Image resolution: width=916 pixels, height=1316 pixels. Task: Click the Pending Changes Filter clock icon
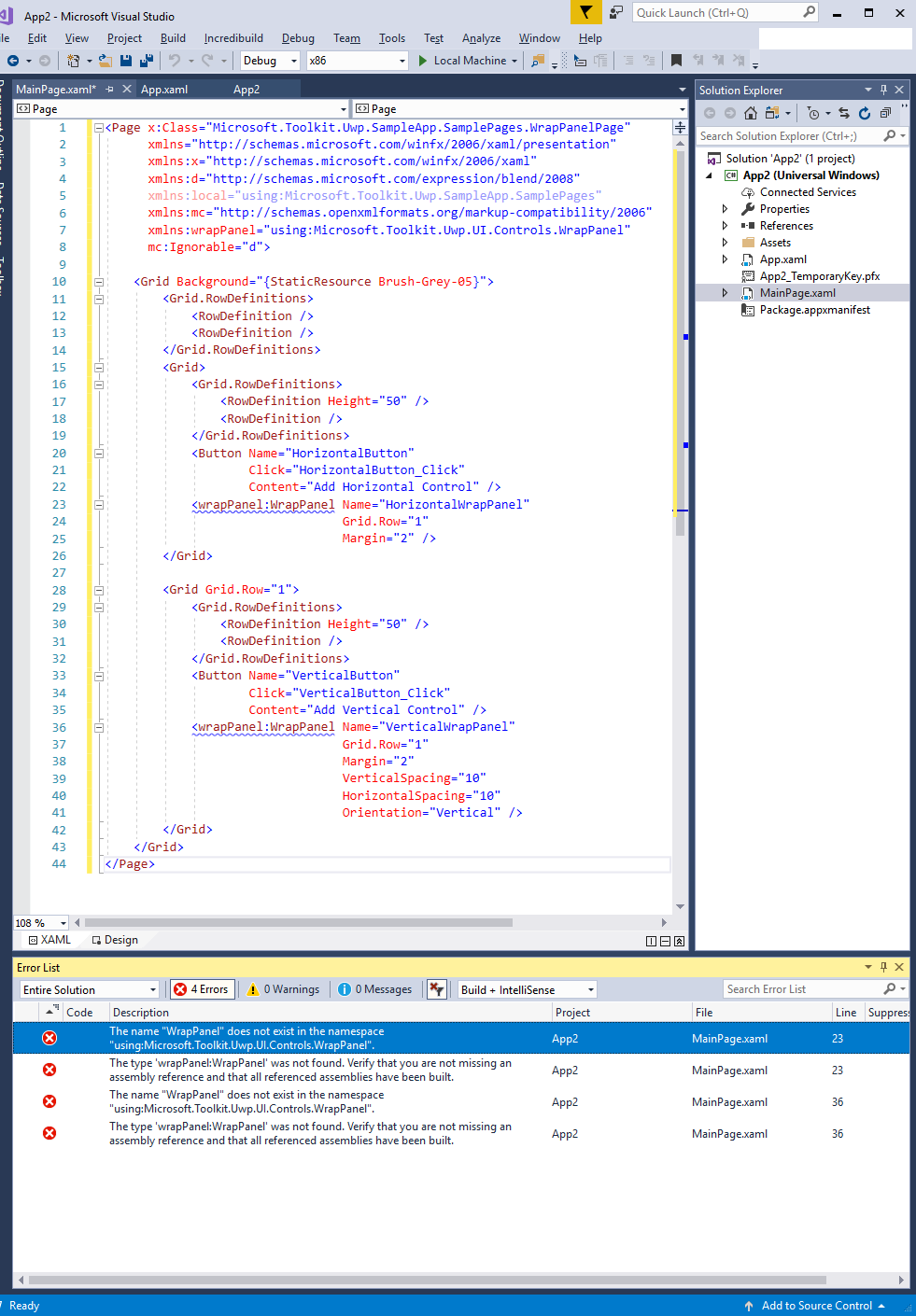[x=813, y=113]
